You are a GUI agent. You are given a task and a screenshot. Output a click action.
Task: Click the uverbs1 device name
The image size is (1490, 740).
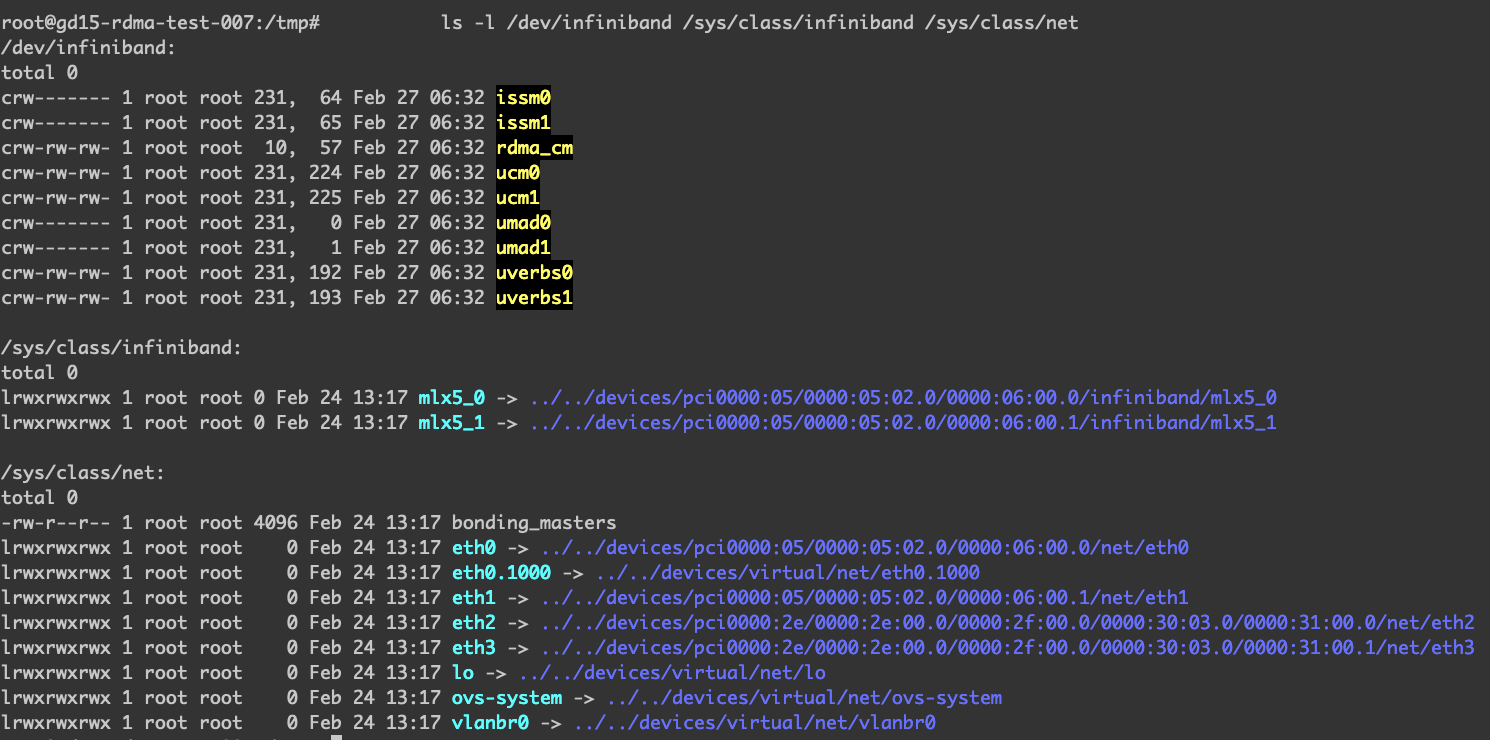pyautogui.click(x=534, y=298)
